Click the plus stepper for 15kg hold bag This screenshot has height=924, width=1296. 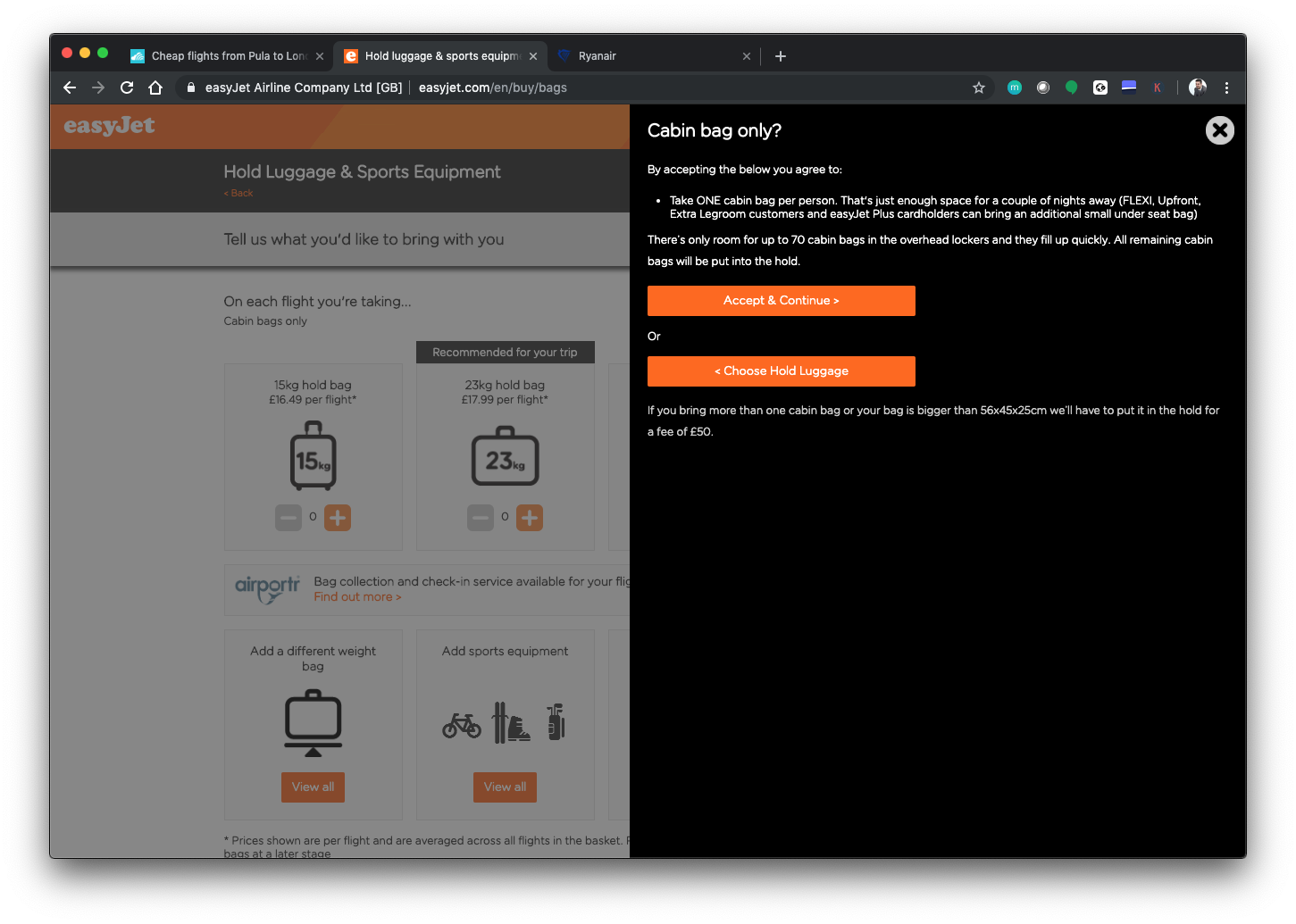(x=338, y=518)
